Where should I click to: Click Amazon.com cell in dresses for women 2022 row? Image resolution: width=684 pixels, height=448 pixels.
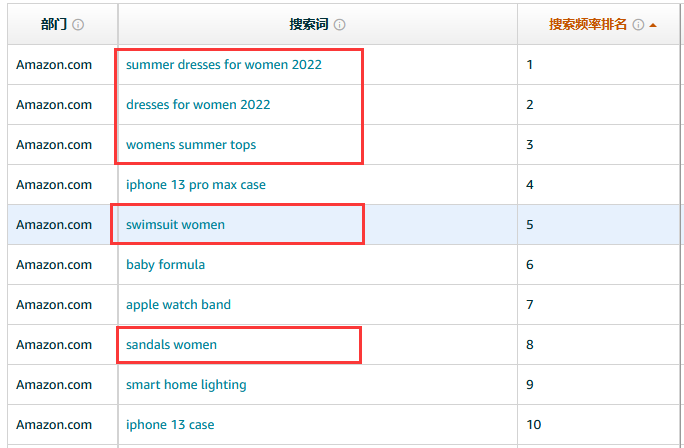point(62,105)
